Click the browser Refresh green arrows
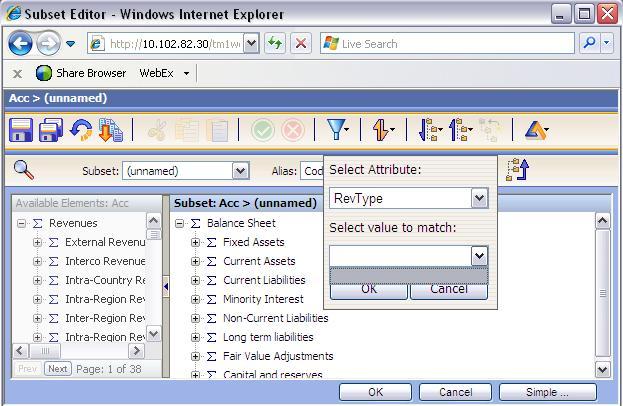Image resolution: width=623 pixels, height=406 pixels. 275,43
